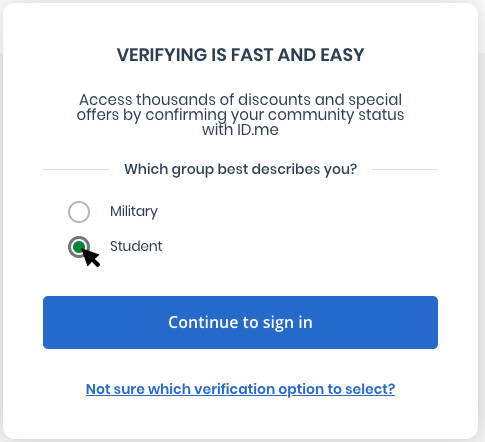The width and height of the screenshot is (485, 442).
Task: Select the Military radio button
Action: coord(79,212)
